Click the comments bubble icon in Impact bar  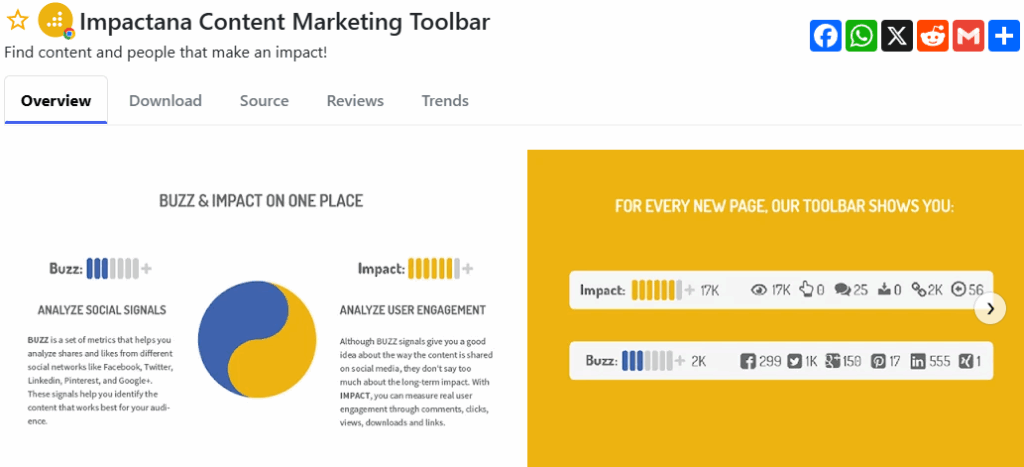point(842,289)
